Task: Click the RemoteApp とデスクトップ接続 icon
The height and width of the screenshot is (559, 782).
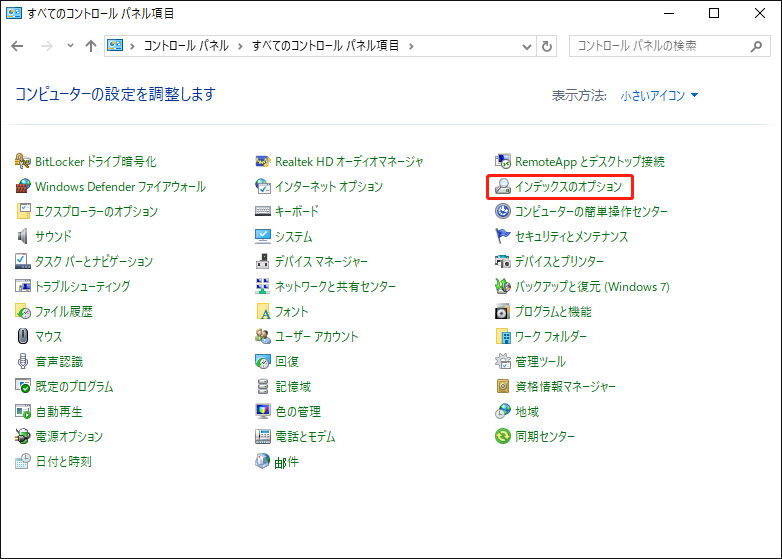Action: point(503,162)
